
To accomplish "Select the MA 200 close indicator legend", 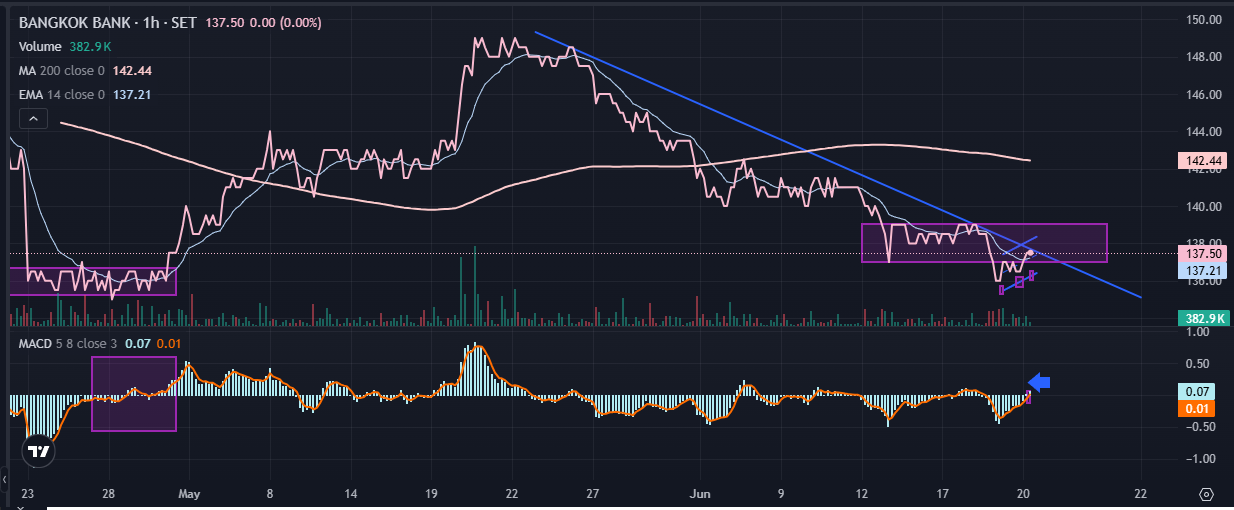I will tap(62, 70).
